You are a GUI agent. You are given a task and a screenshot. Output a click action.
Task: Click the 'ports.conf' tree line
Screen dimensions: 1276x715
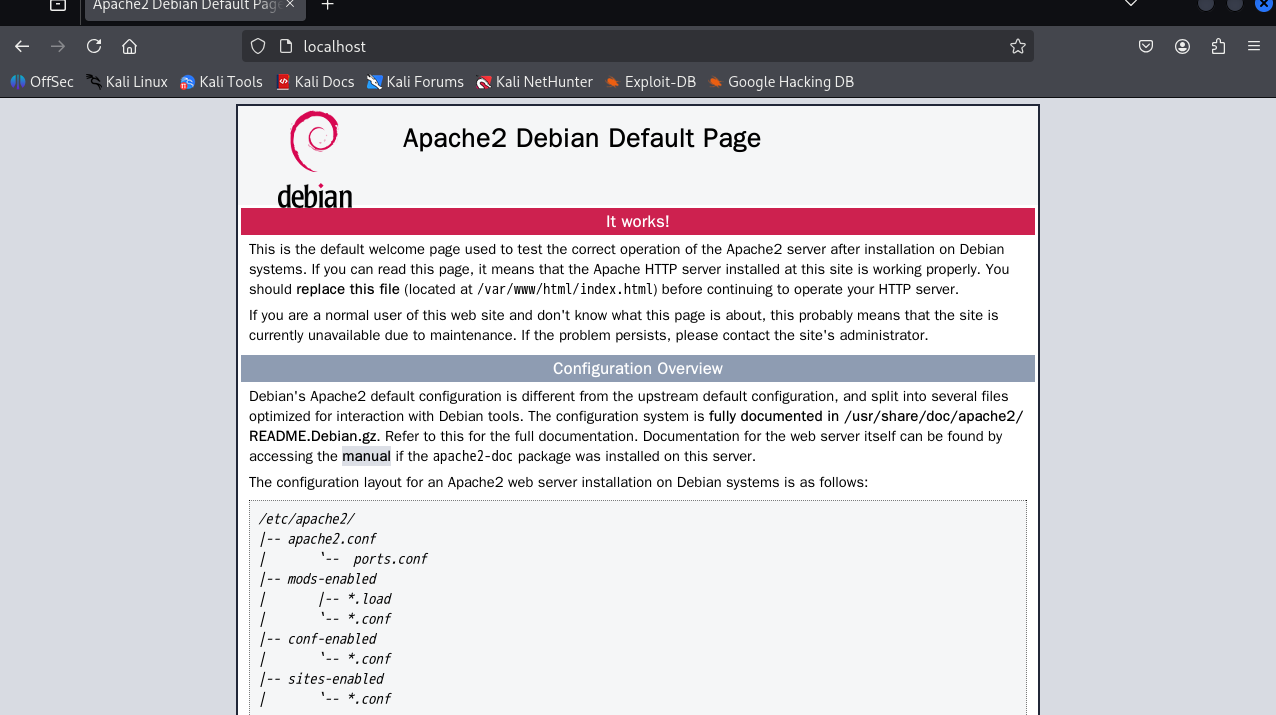[x=390, y=559]
